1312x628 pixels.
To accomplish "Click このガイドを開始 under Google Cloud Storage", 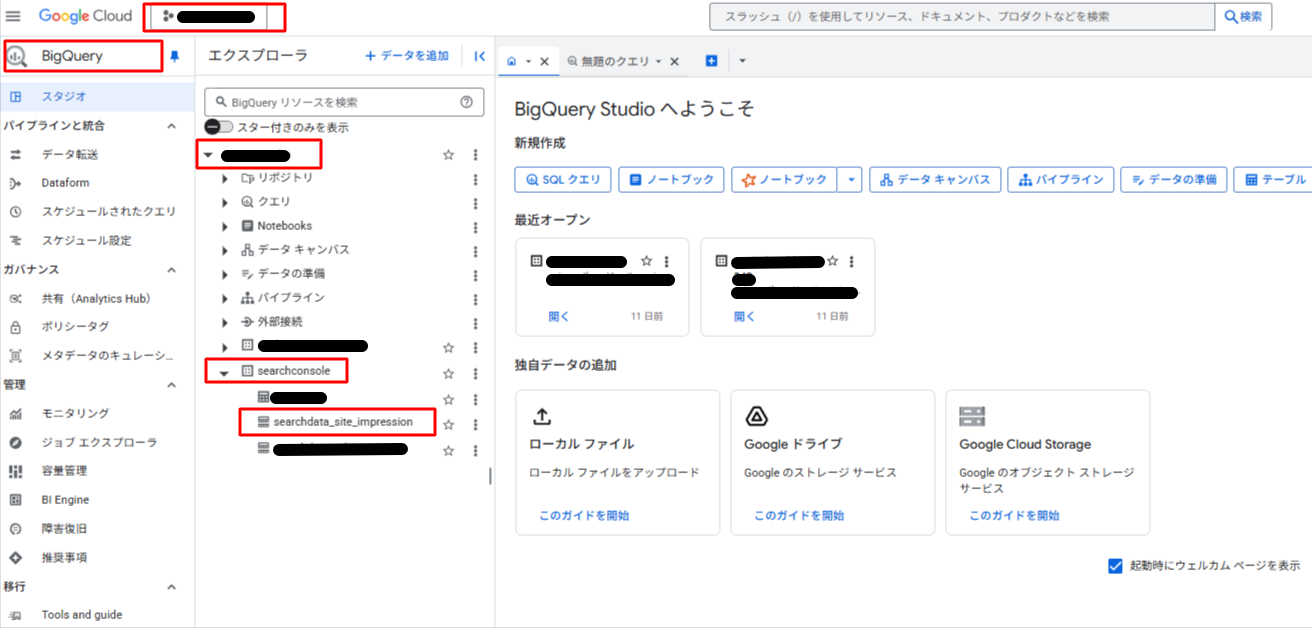I will (x=1014, y=516).
